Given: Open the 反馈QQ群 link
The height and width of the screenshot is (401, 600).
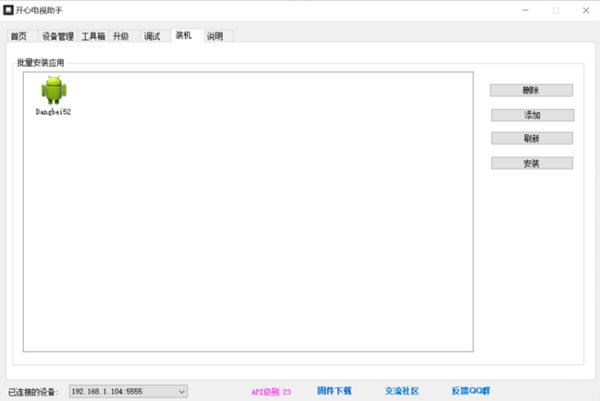Looking at the screenshot, I should pos(471,391).
